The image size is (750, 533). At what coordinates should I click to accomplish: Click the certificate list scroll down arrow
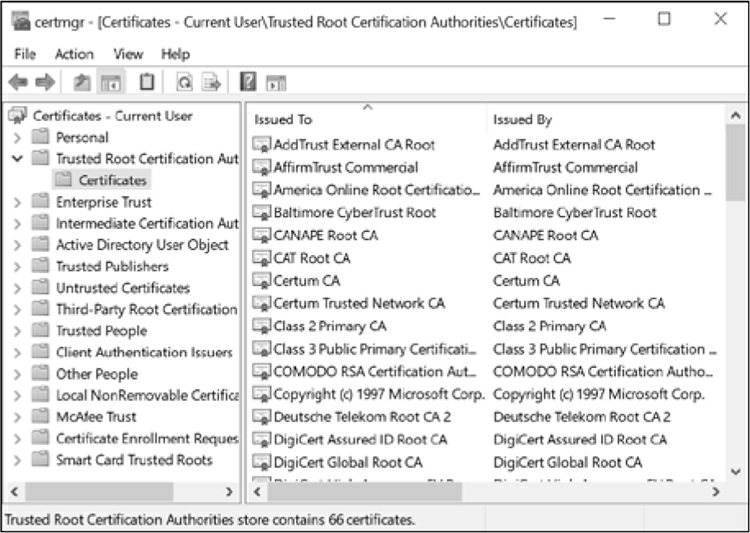coord(735,471)
